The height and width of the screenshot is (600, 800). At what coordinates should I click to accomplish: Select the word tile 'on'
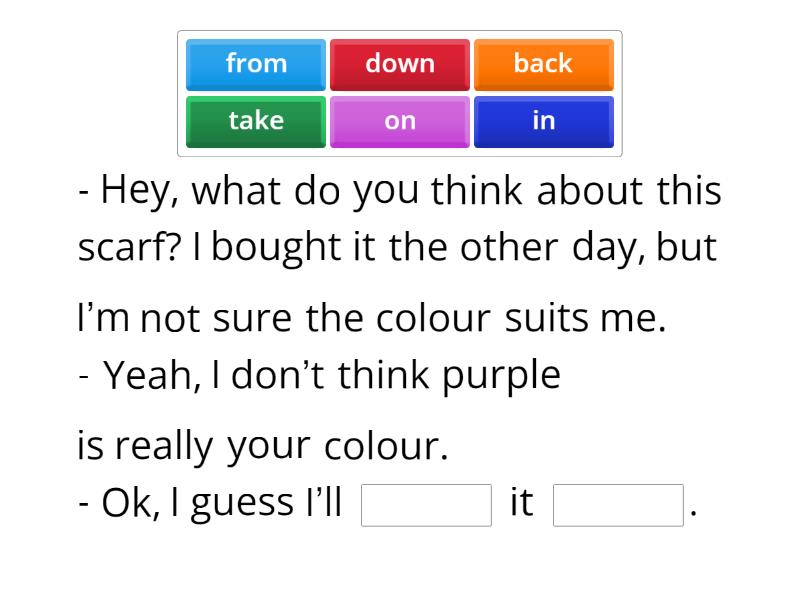click(400, 121)
